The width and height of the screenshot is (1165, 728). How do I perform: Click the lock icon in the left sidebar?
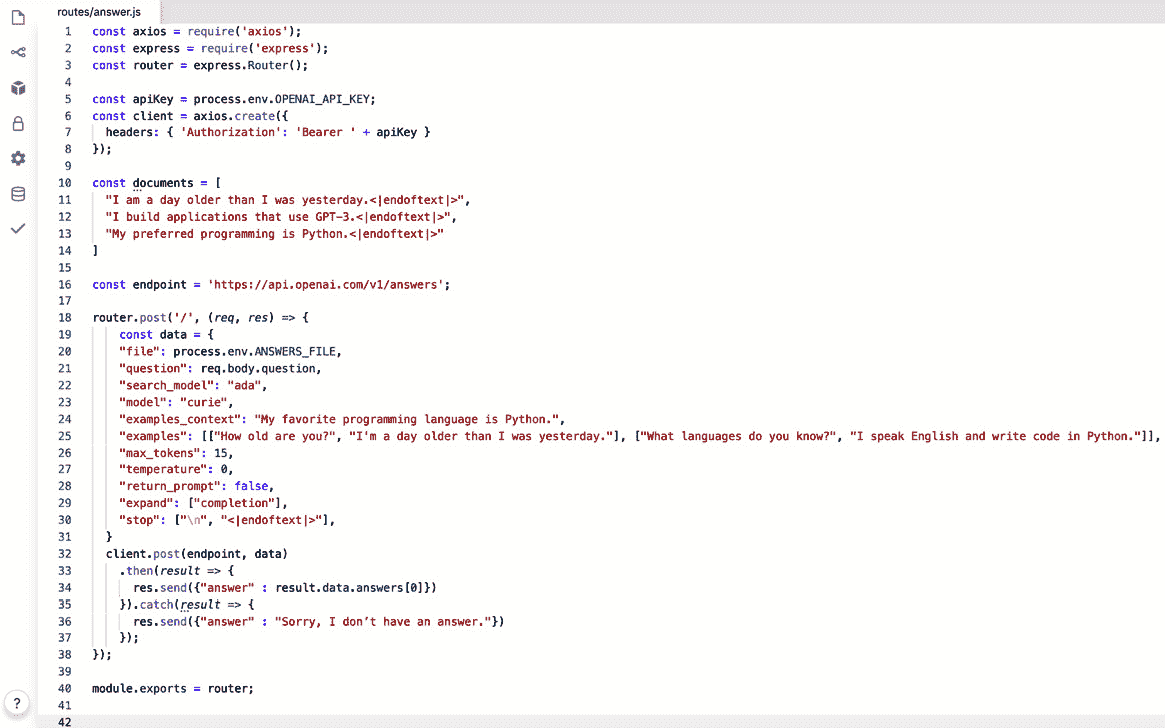point(15,123)
